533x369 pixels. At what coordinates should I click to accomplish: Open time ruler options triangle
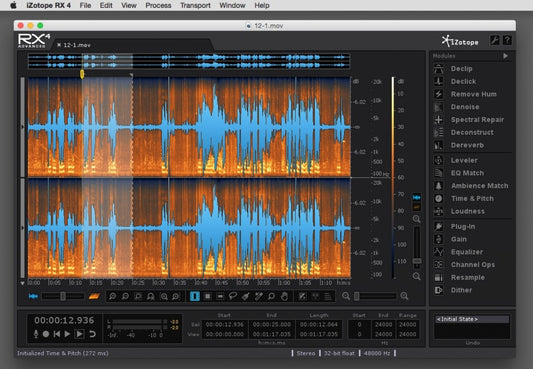click(22, 283)
